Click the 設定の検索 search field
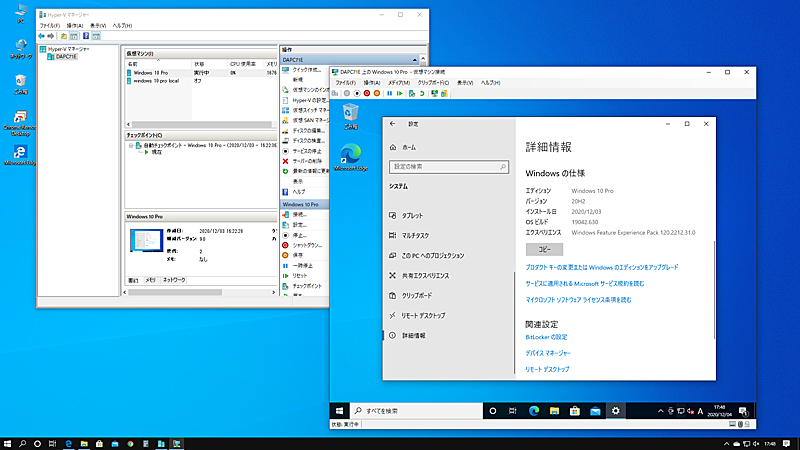The width and height of the screenshot is (800, 450). point(448,167)
